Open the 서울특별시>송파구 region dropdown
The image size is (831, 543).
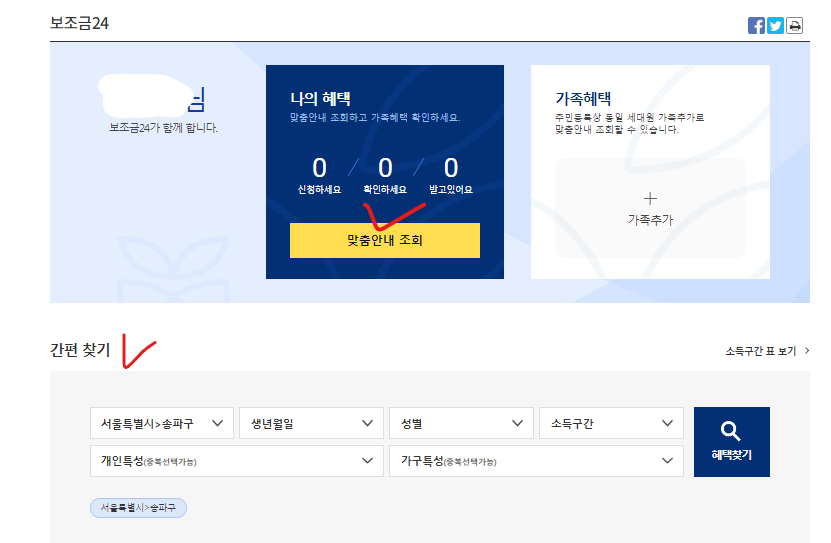click(162, 423)
